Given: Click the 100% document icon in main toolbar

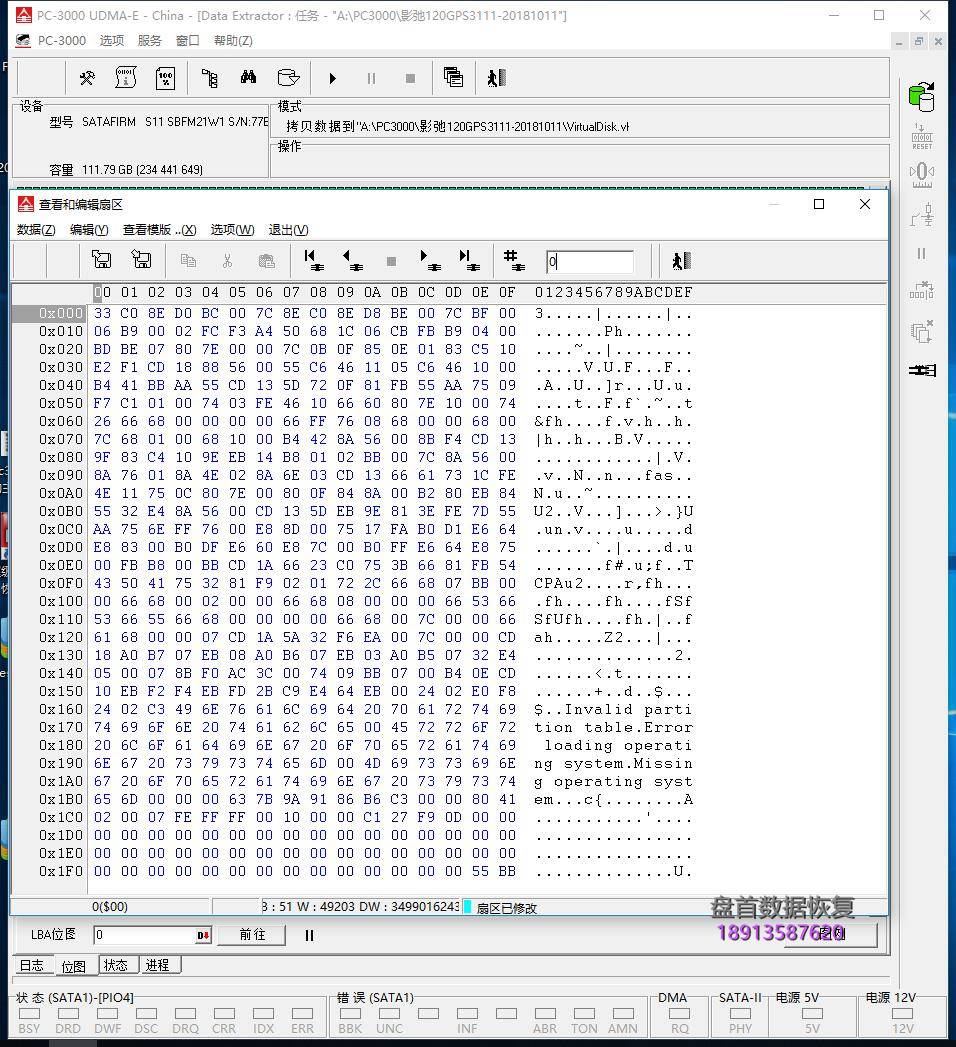Looking at the screenshot, I should pyautogui.click(x=165, y=78).
